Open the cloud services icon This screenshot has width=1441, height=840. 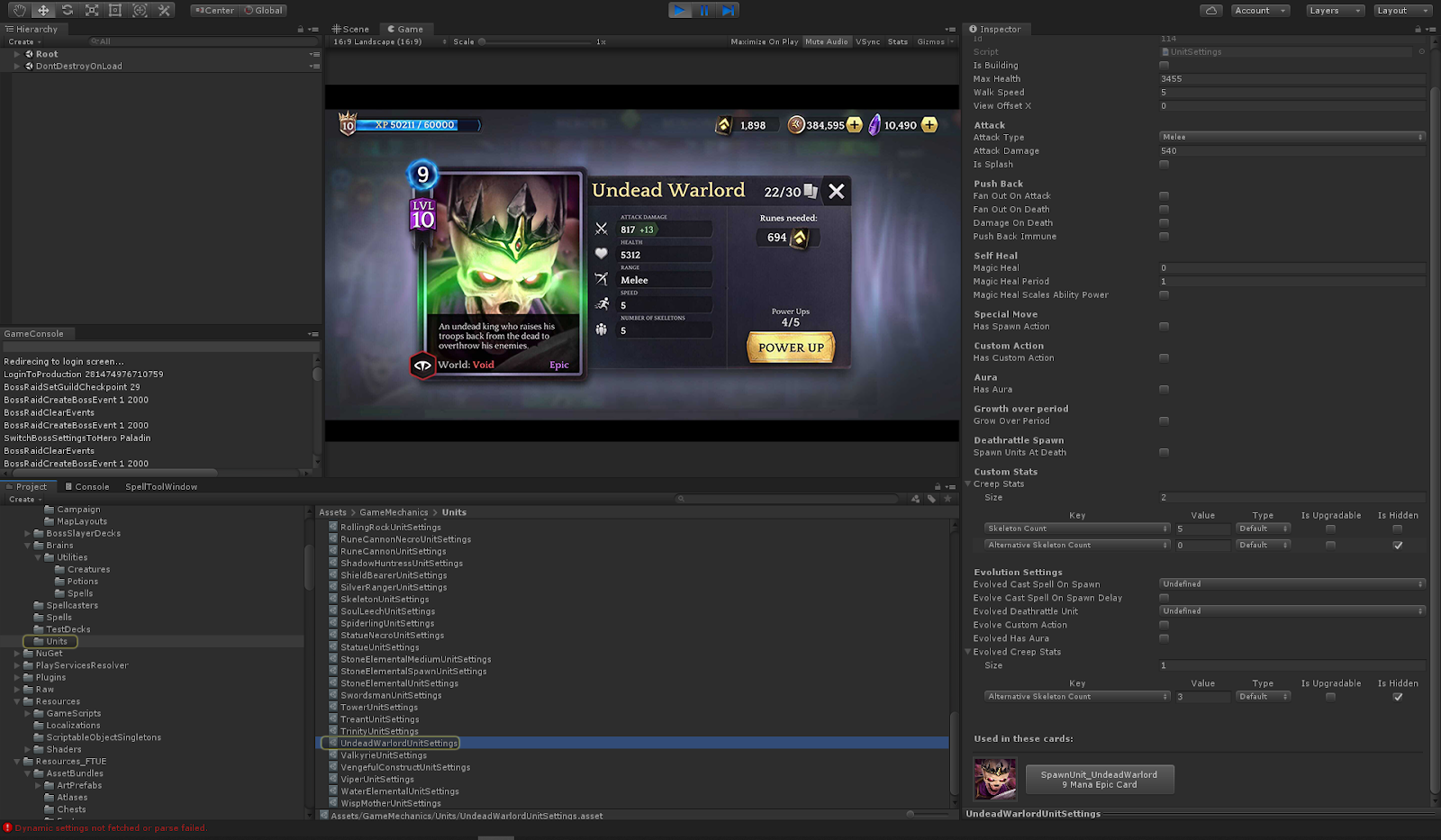coord(1211,10)
